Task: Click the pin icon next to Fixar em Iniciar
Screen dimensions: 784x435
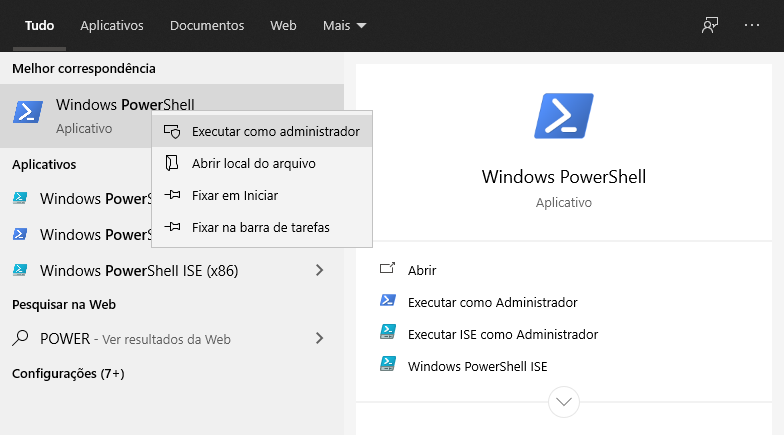Action: pos(172,195)
